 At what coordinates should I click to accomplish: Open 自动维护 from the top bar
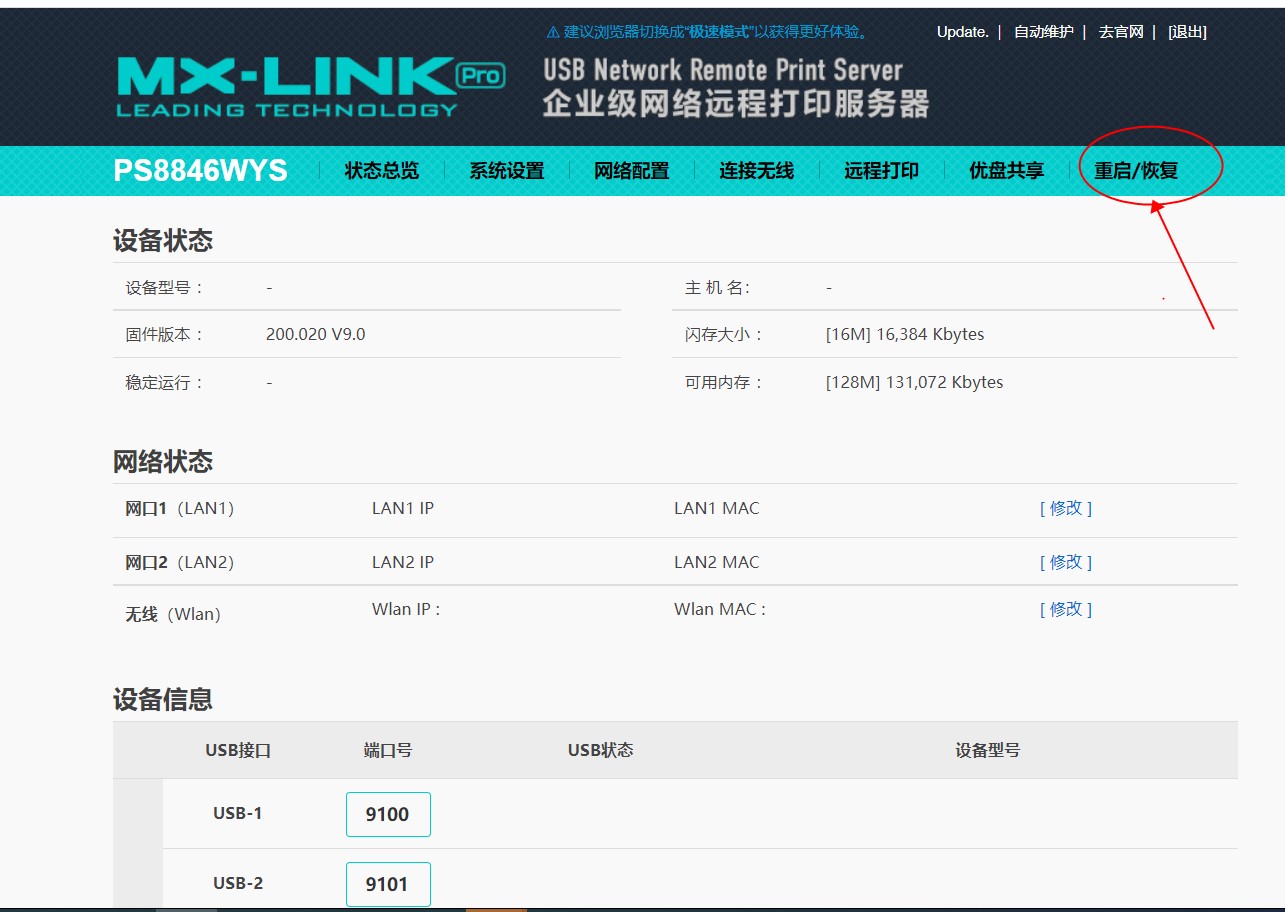[1043, 31]
